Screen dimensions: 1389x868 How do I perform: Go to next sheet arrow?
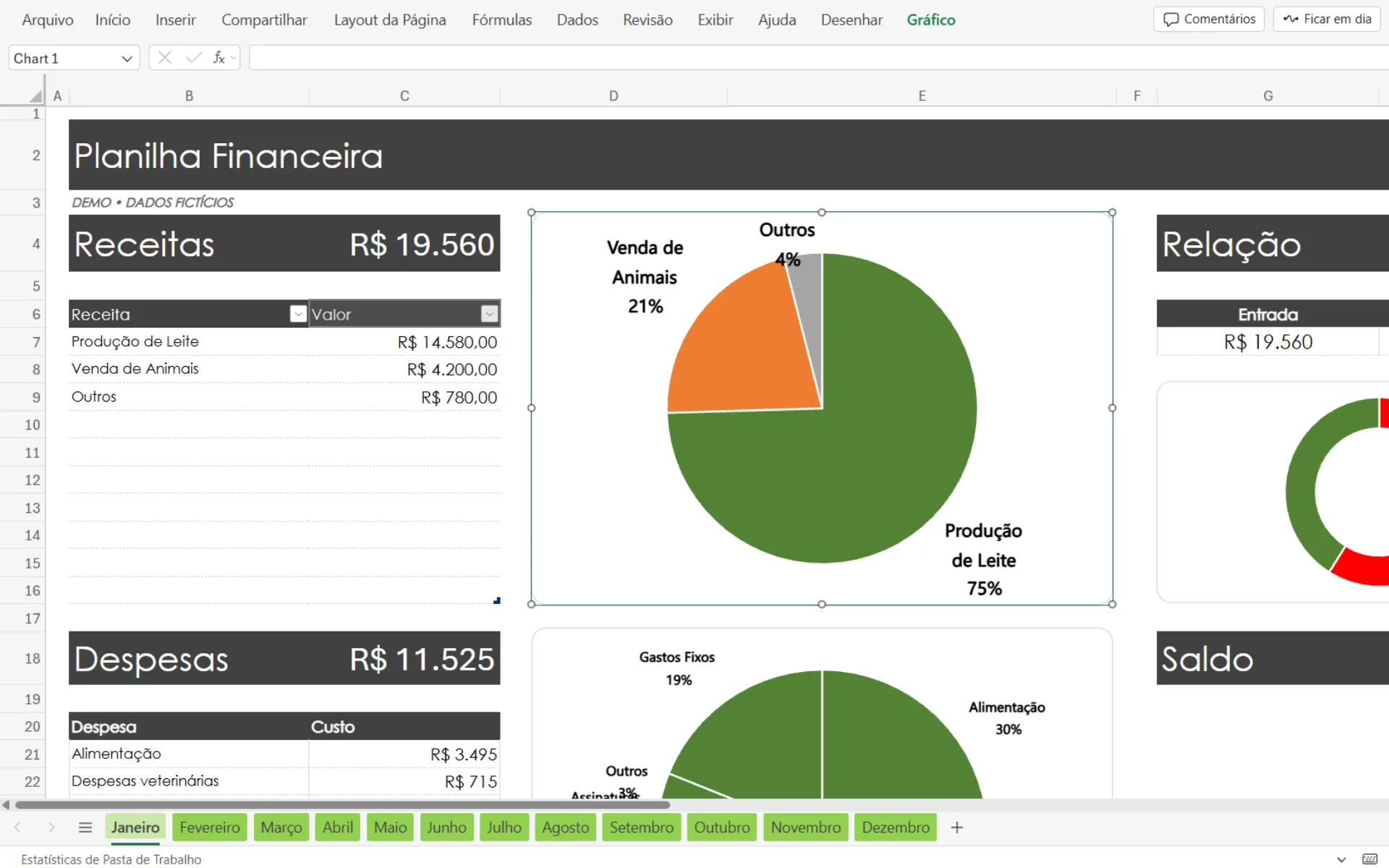[x=51, y=827]
